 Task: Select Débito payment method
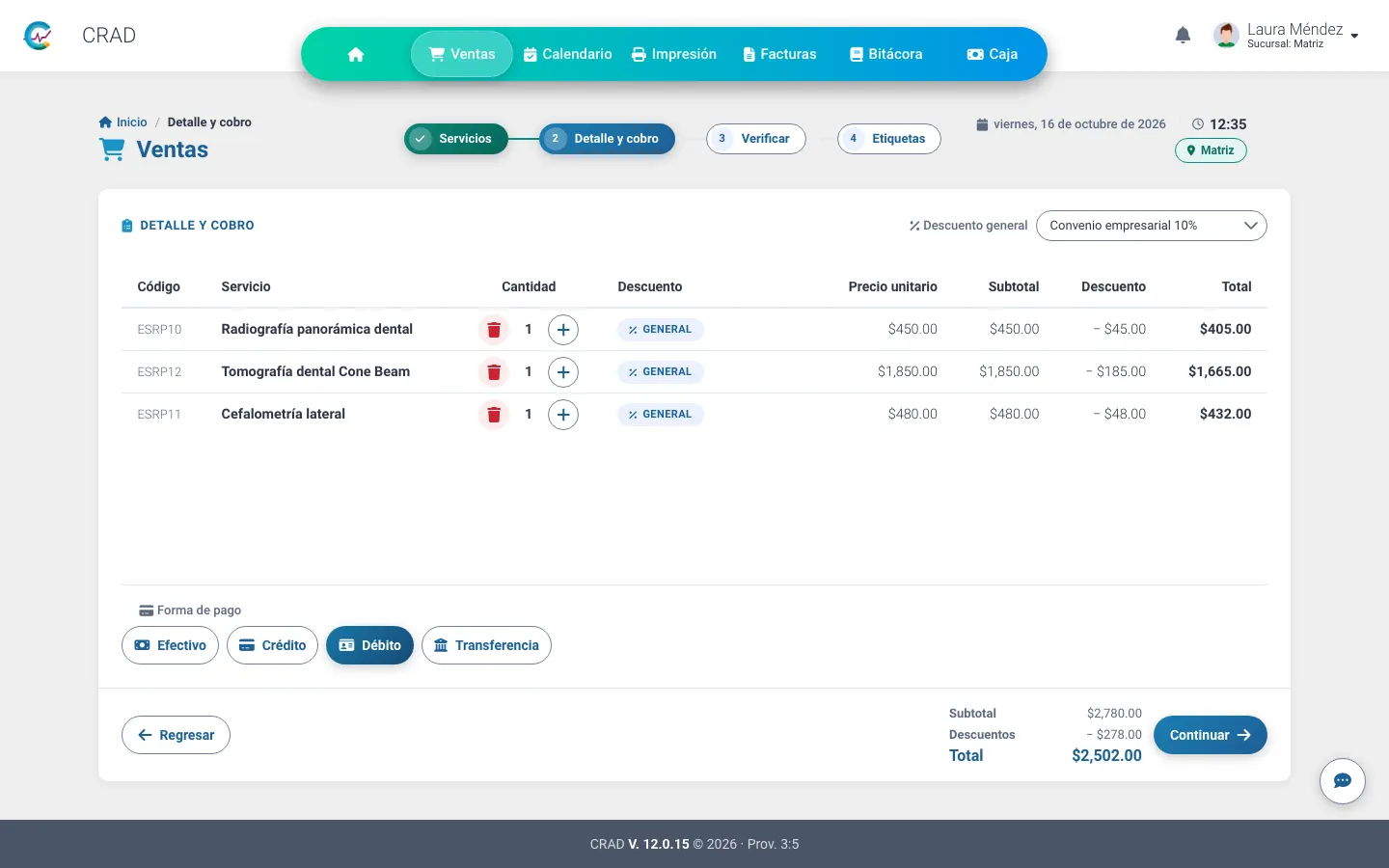(x=369, y=645)
